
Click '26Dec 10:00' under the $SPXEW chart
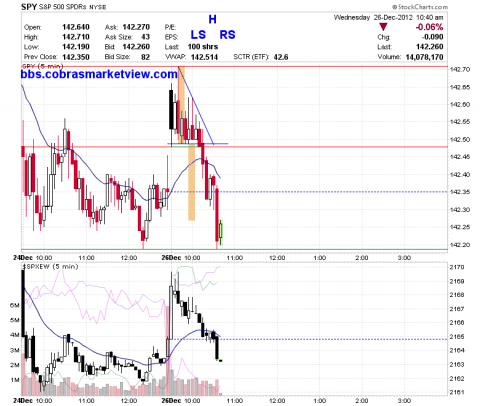point(181,401)
